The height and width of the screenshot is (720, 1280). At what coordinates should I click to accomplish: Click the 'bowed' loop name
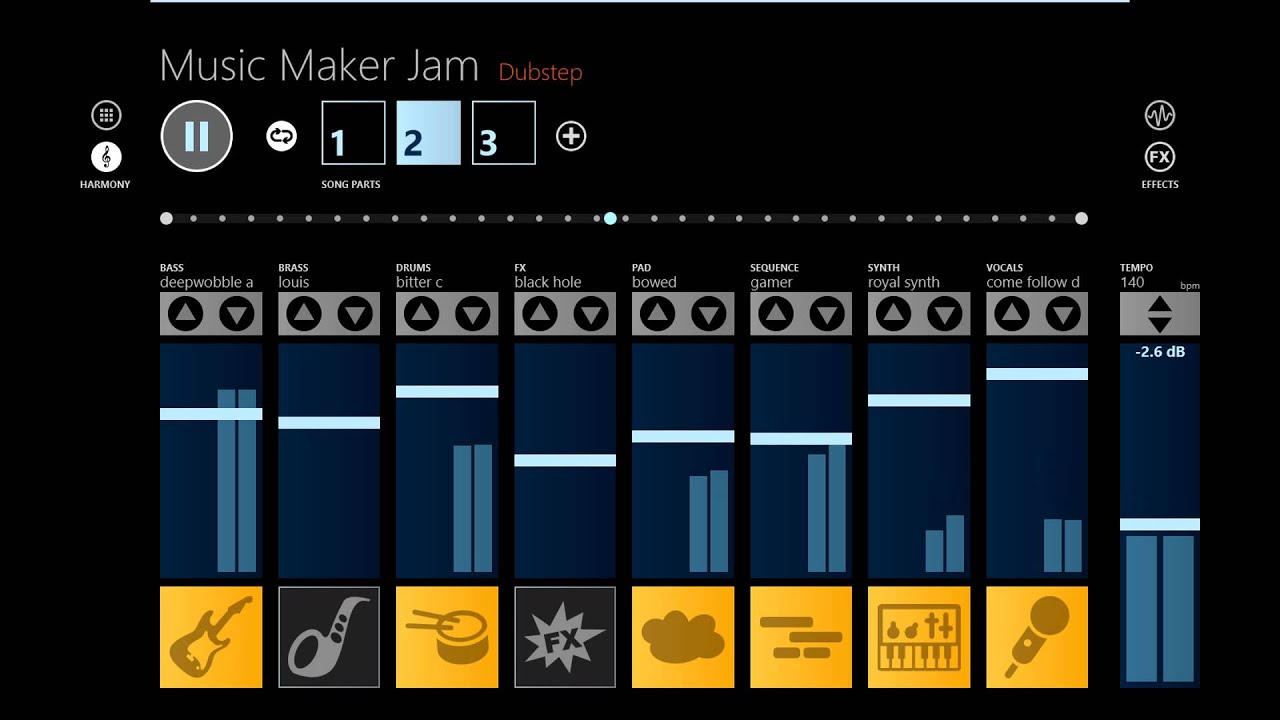coord(654,282)
